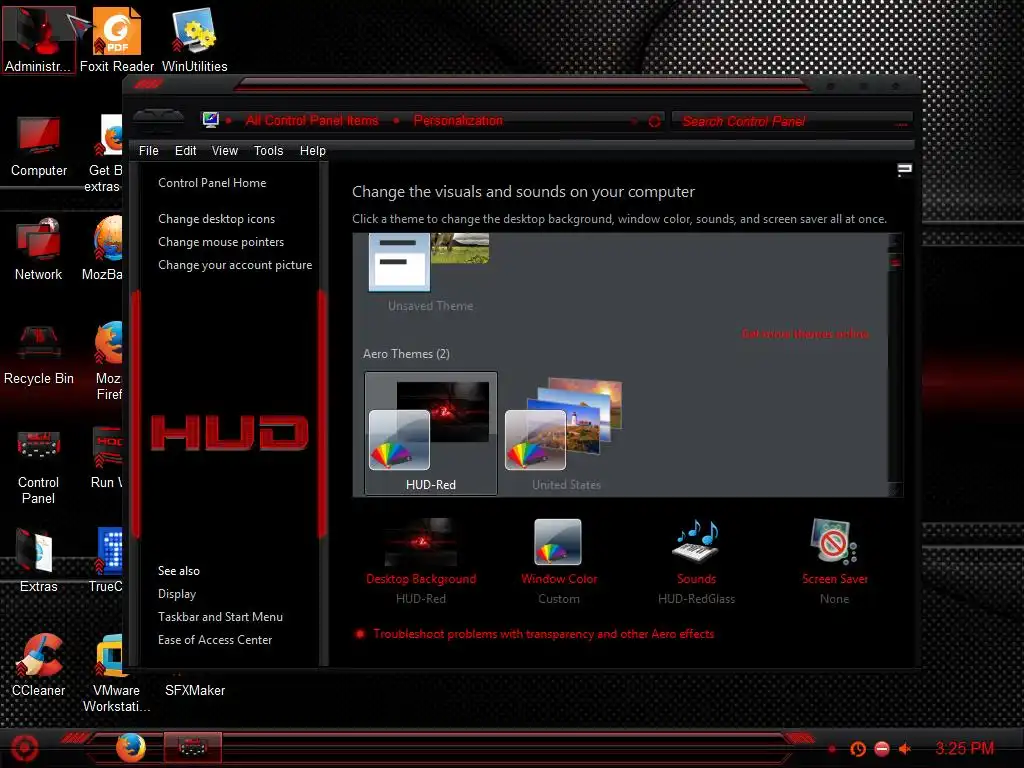Open MozBackup desktop icon
Screen dimensions: 1024x768
104,249
